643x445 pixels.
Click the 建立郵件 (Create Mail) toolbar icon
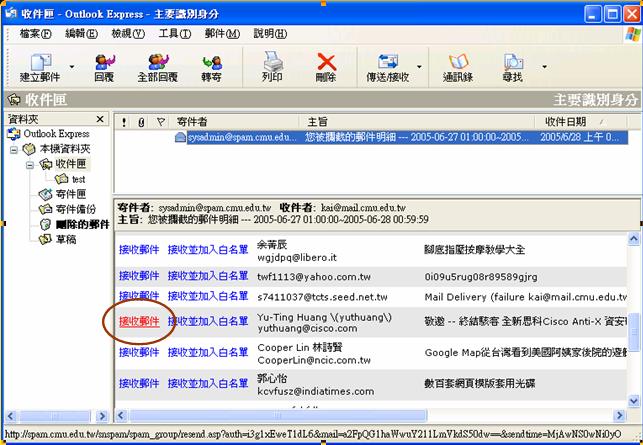[x=40, y=67]
